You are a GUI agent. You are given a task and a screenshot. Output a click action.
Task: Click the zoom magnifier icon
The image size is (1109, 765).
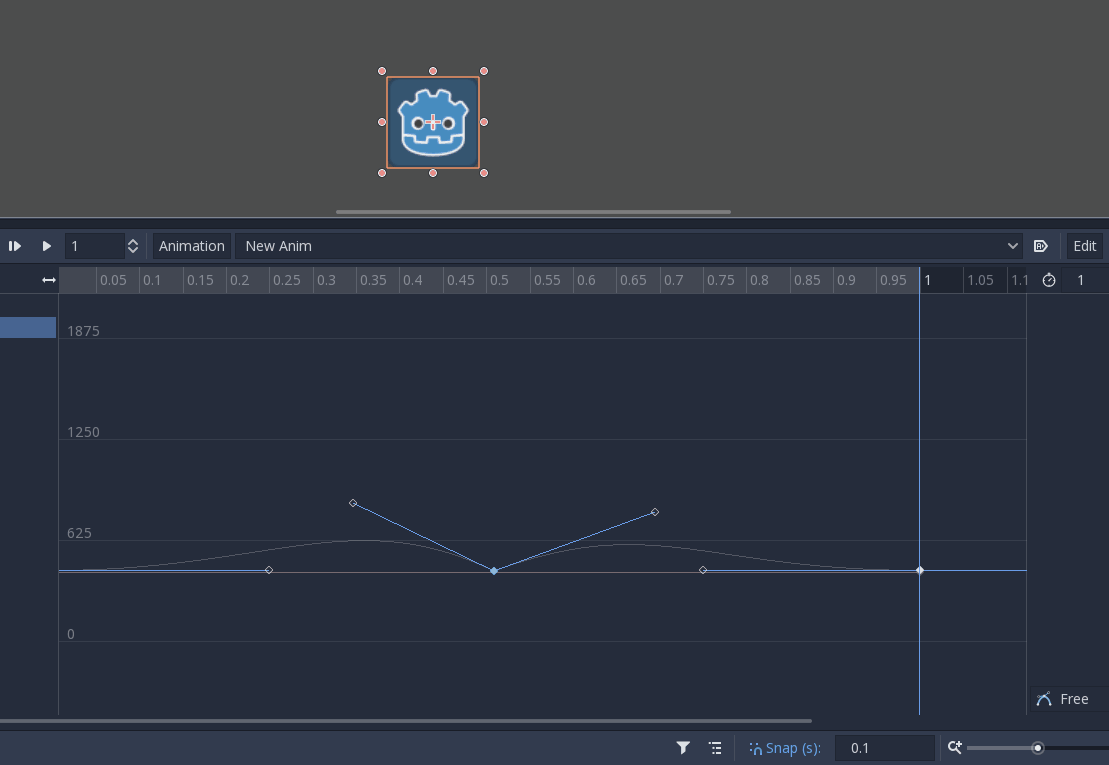[954, 747]
